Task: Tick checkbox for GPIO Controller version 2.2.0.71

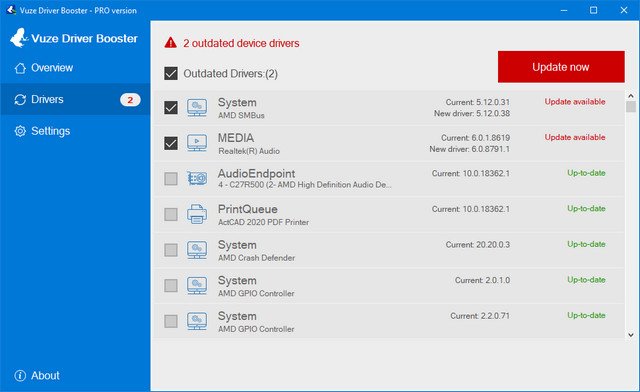Action: tap(171, 321)
